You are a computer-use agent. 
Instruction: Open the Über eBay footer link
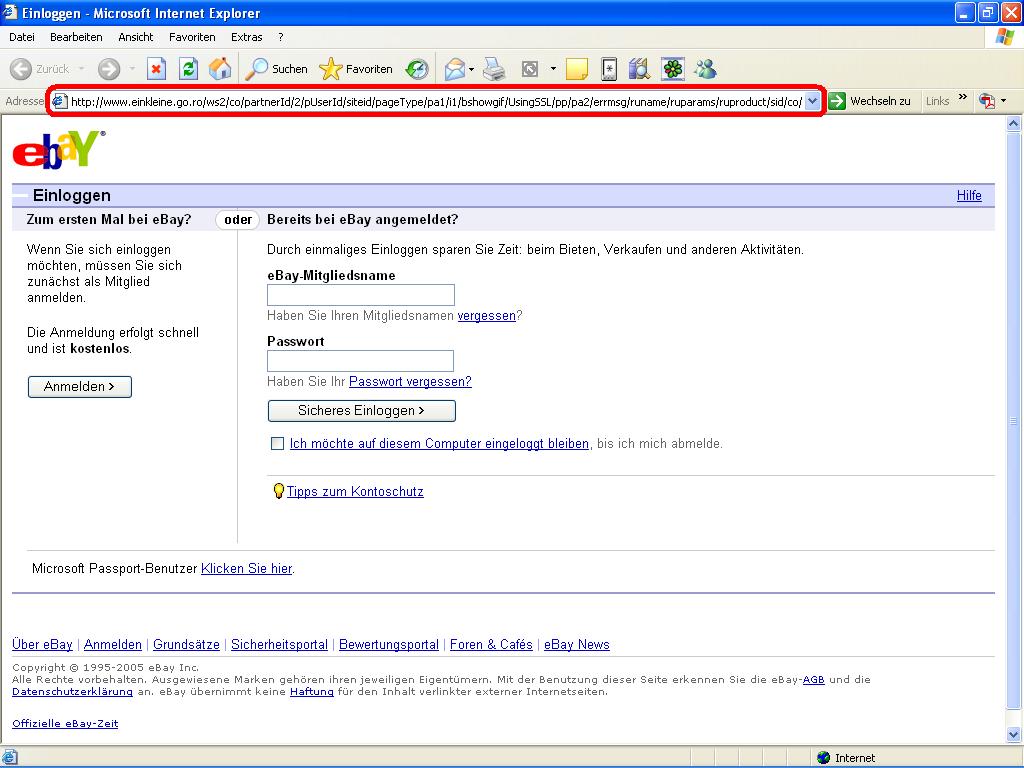(42, 645)
